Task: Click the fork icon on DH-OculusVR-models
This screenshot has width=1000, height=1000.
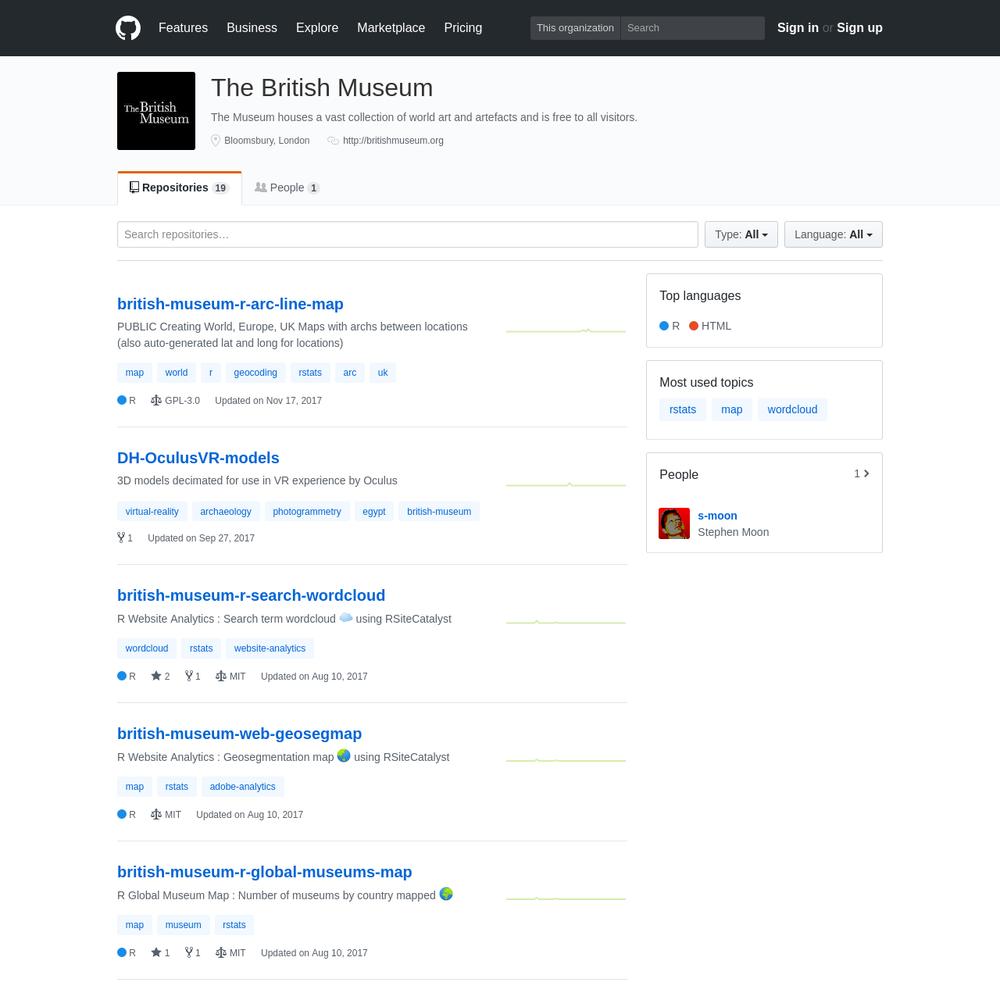Action: pyautogui.click(x=121, y=538)
